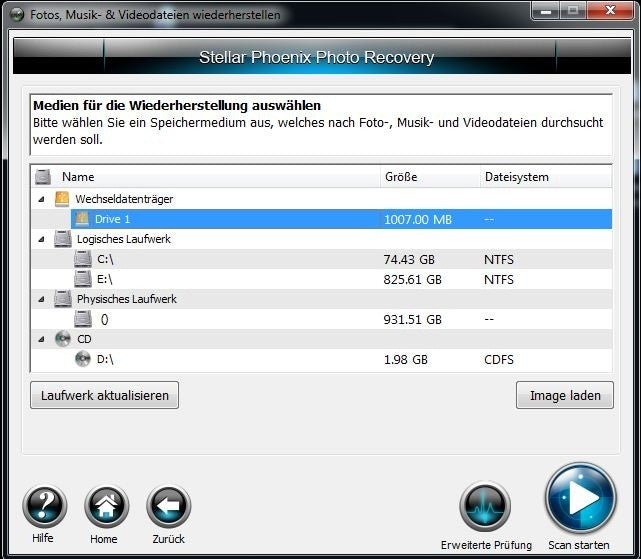The image size is (641, 559).
Task: Click the Wechseldatenträger removable drive icon
Action: click(62, 199)
